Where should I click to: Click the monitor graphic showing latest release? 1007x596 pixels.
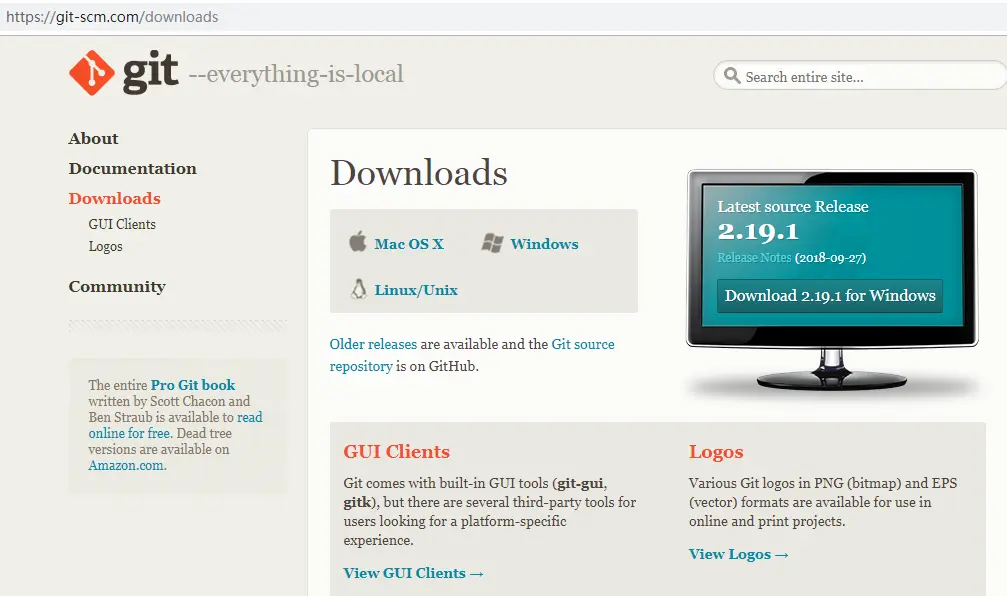point(832,283)
